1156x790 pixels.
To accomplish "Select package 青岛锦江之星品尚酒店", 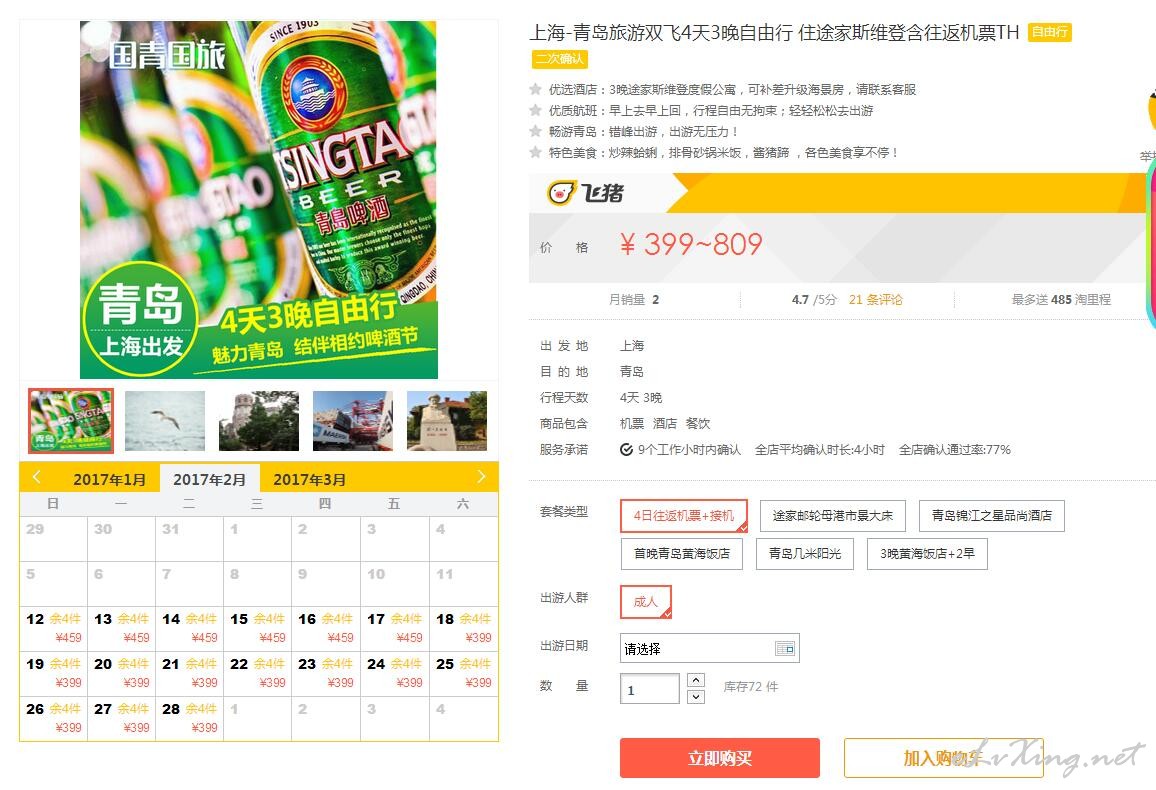I will [x=992, y=516].
